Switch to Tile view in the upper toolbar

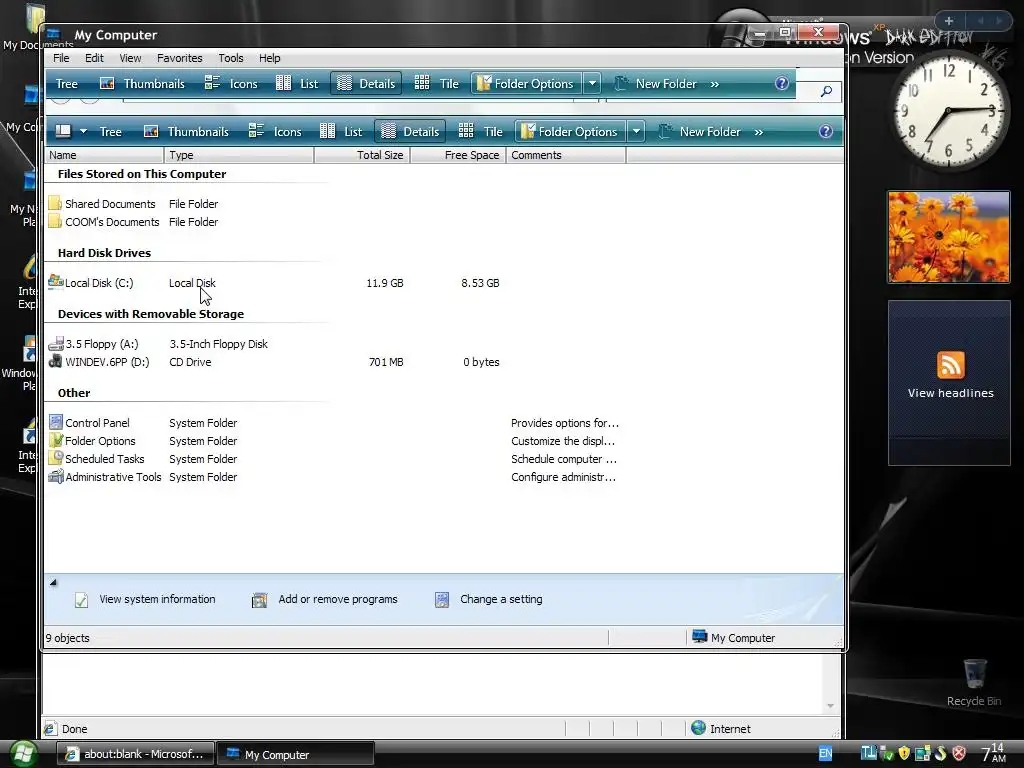click(x=436, y=84)
